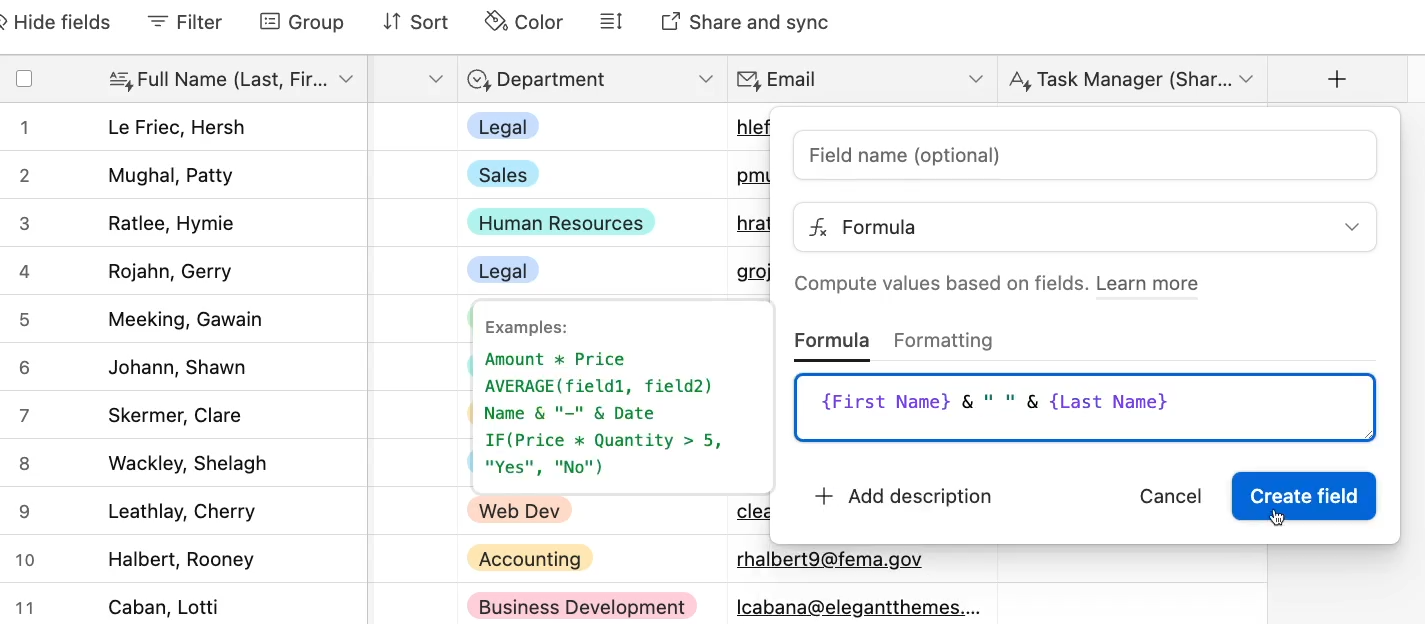
Task: Expand the Task Manager column menu
Action: tap(1246, 79)
